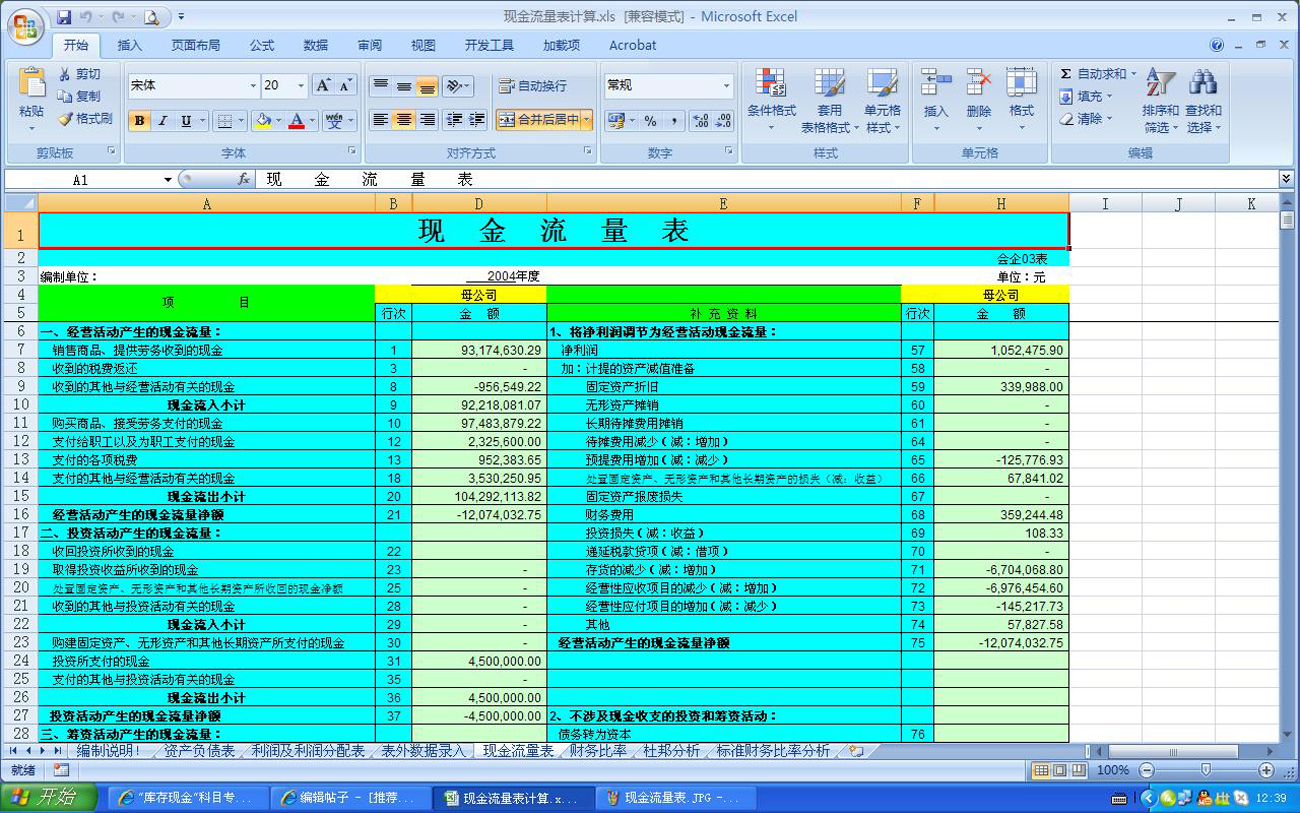Open number format 常规 dropdown
Image resolution: width=1300 pixels, height=813 pixels.
tap(727, 86)
